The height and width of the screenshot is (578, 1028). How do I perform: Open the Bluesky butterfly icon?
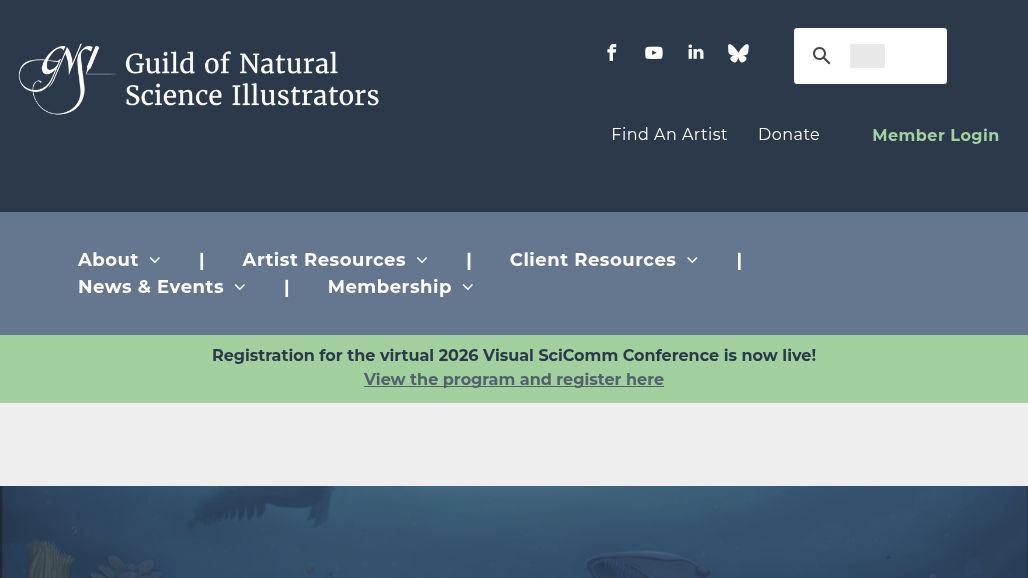point(738,53)
